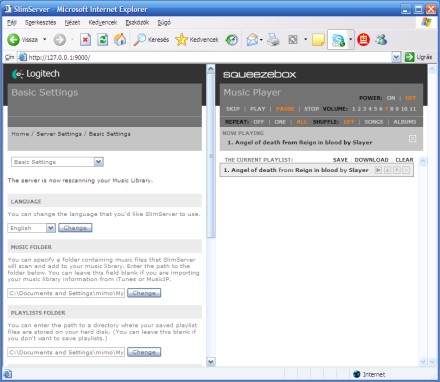
Task: Click the music folder path field
Action: (x=66, y=293)
